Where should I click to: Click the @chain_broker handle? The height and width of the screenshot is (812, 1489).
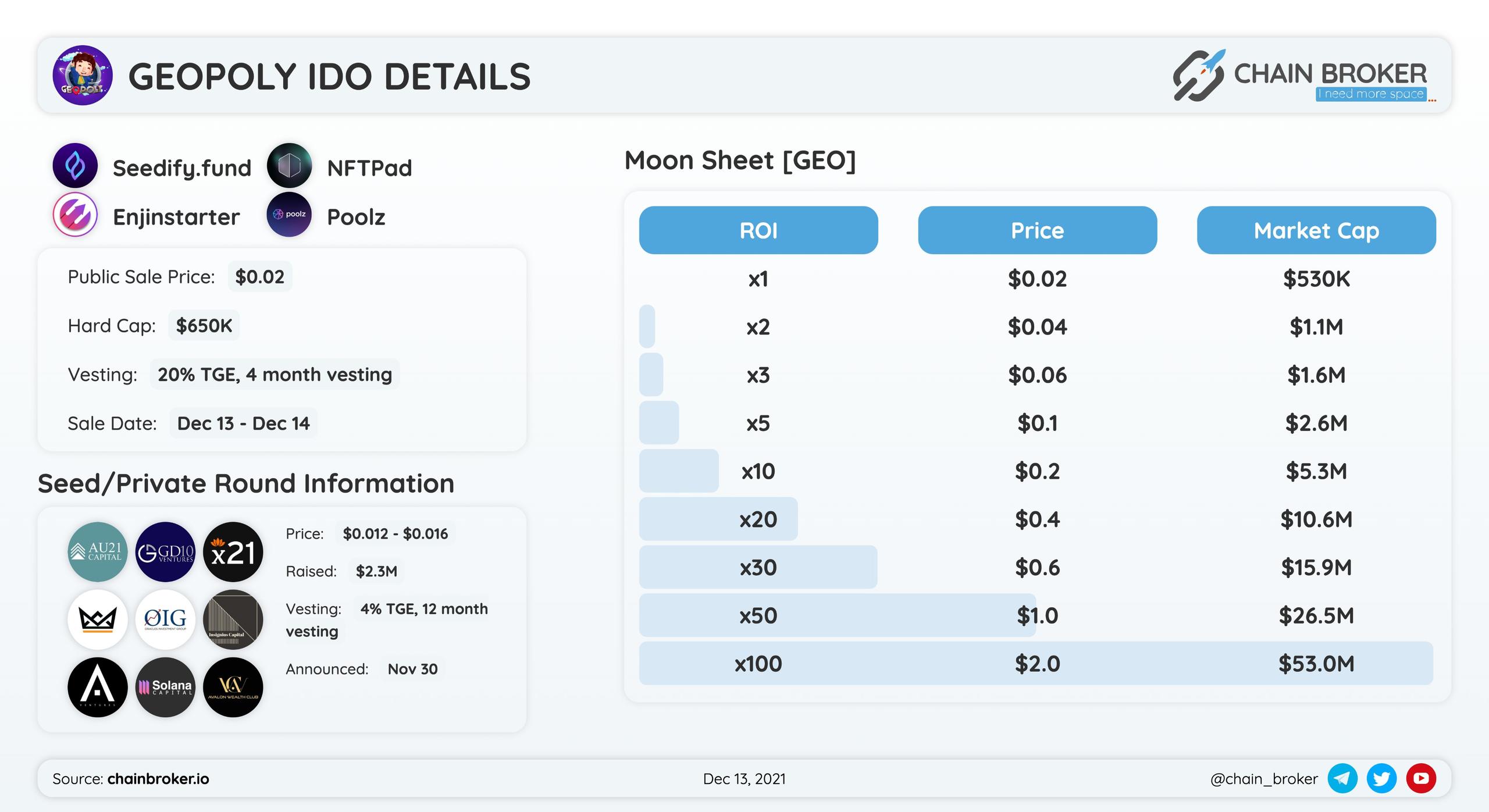click(1264, 779)
